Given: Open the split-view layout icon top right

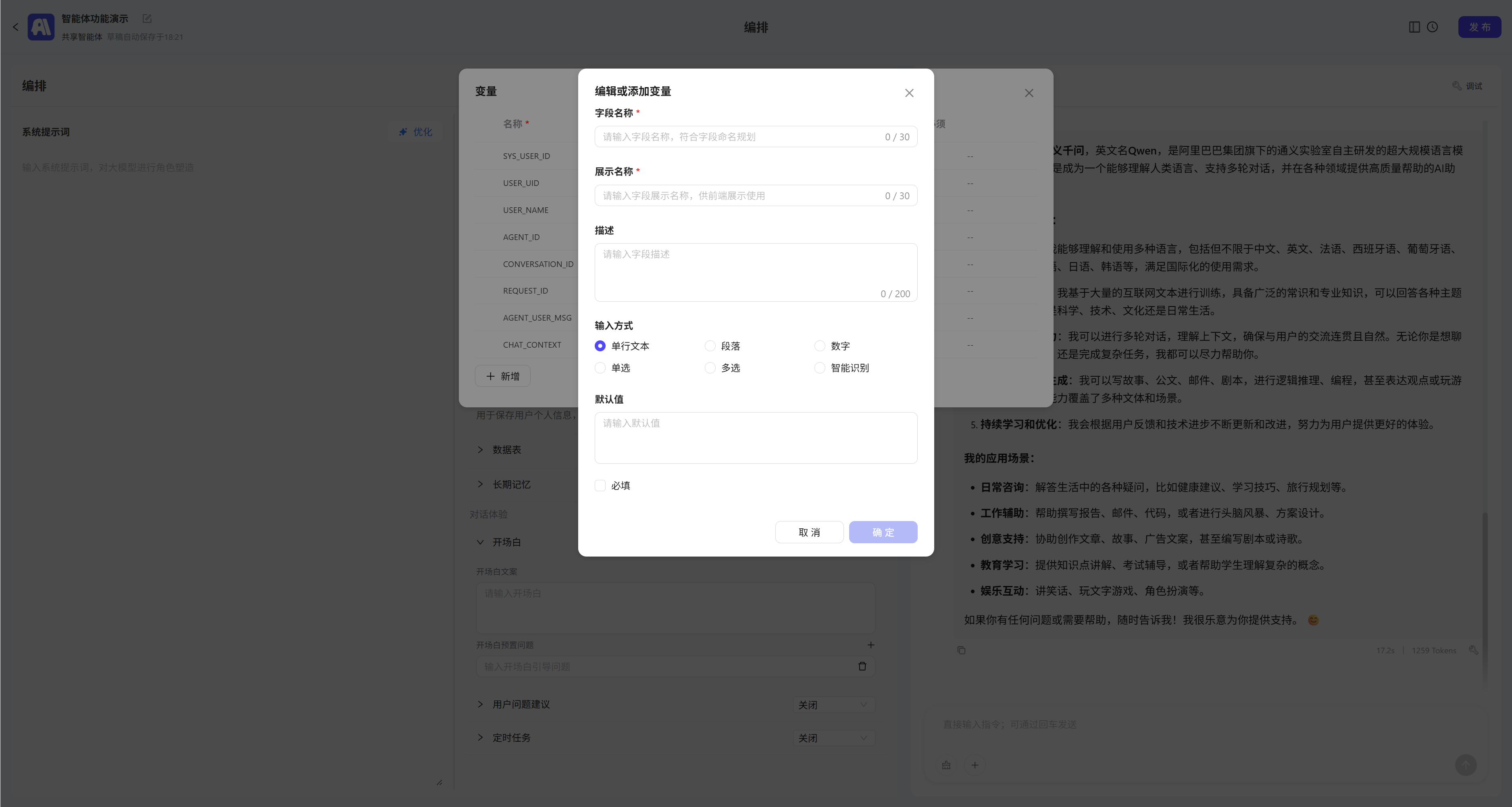Looking at the screenshot, I should (1414, 27).
